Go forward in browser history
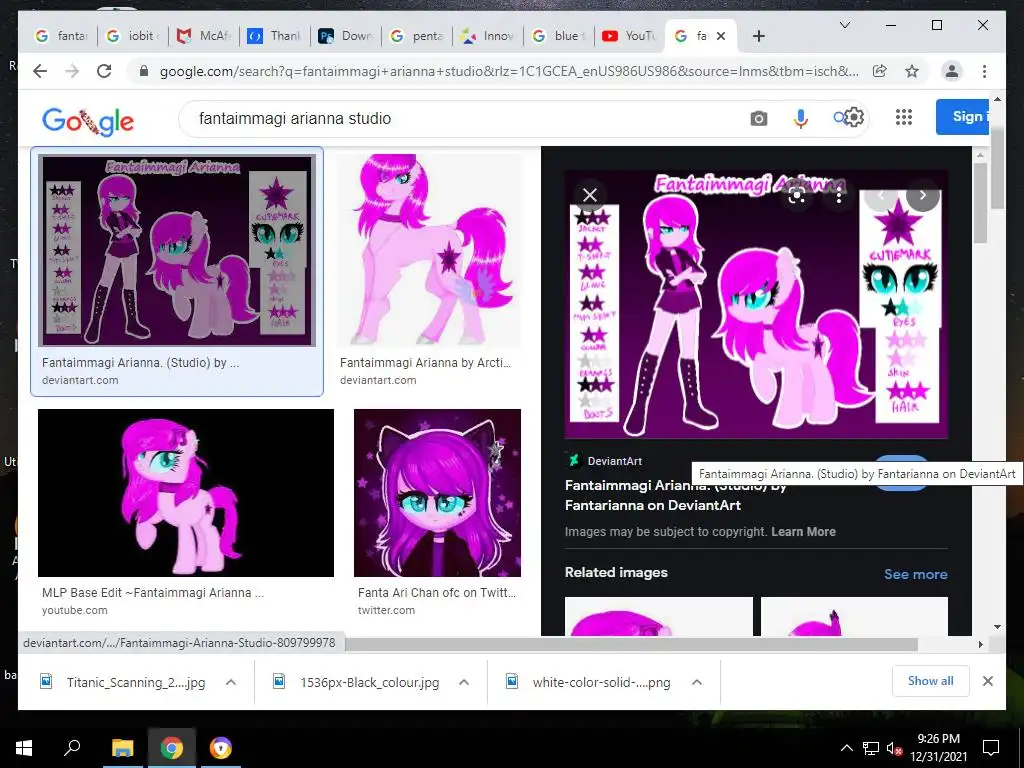The image size is (1024, 768). coord(72,71)
